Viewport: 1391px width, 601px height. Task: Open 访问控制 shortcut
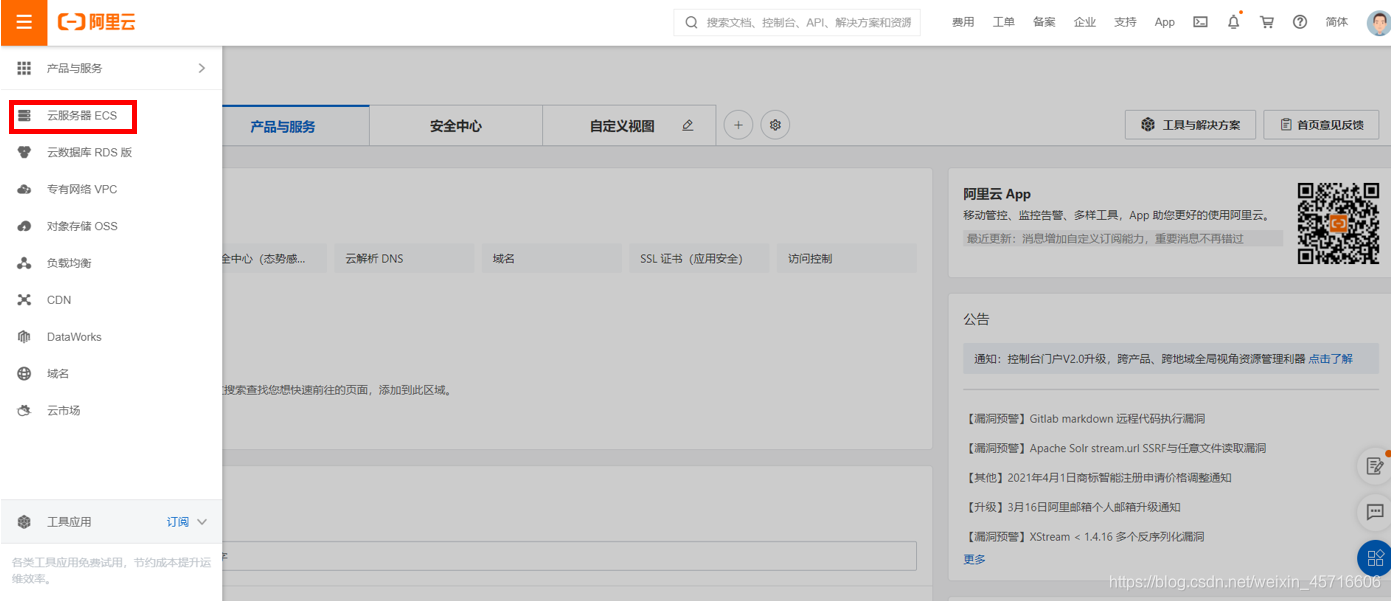[x=846, y=258]
